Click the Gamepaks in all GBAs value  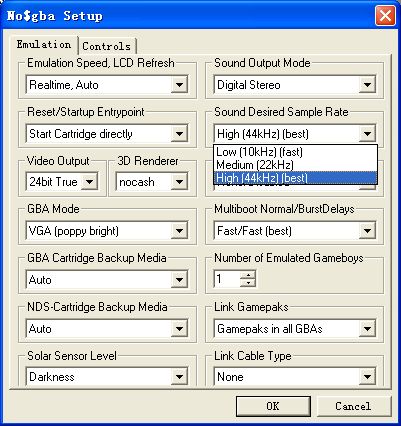270,329
